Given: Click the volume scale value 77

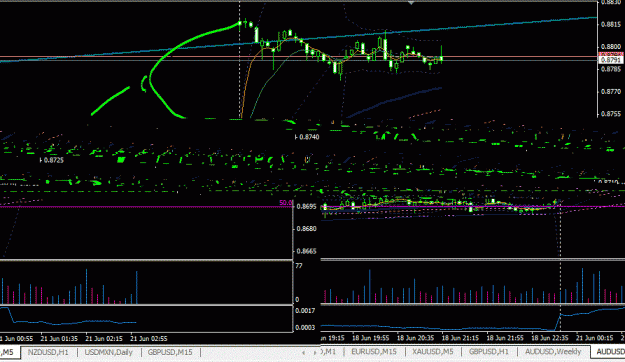Looking at the screenshot, I should (299, 266).
